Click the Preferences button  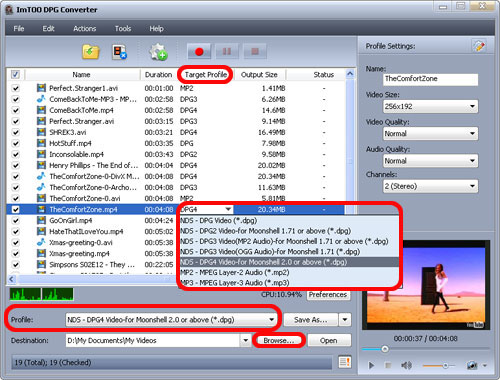328,295
